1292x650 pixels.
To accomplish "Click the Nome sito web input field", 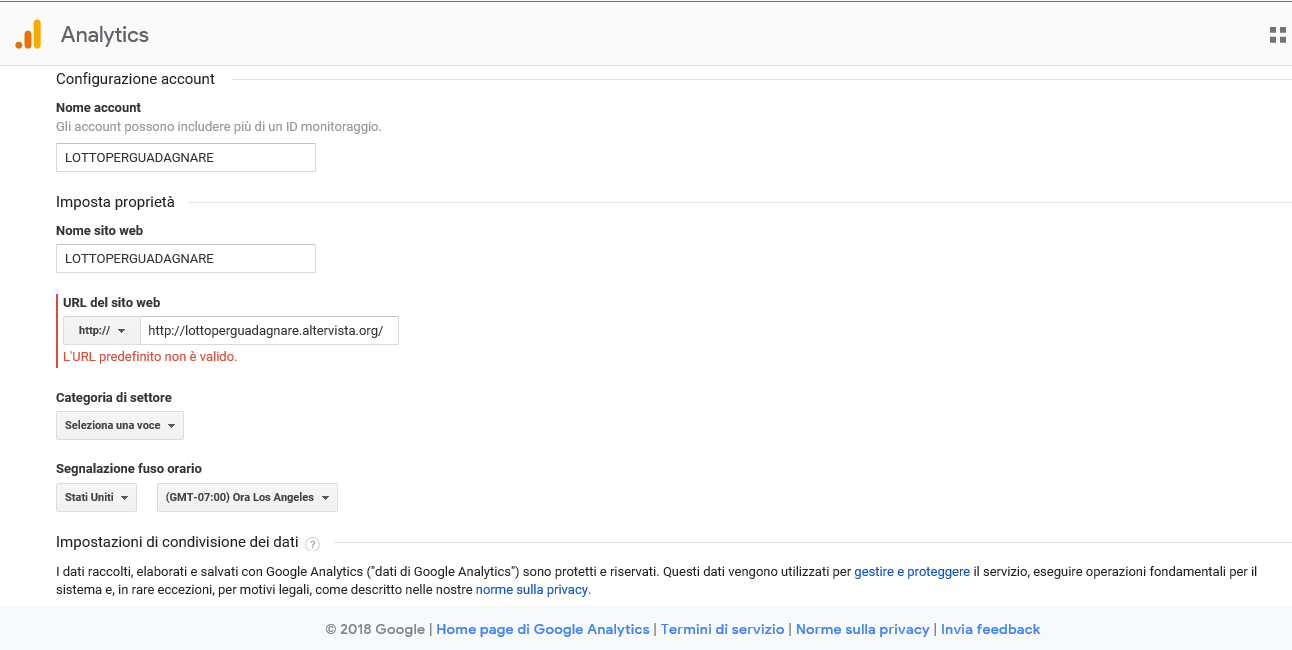I will 186,258.
